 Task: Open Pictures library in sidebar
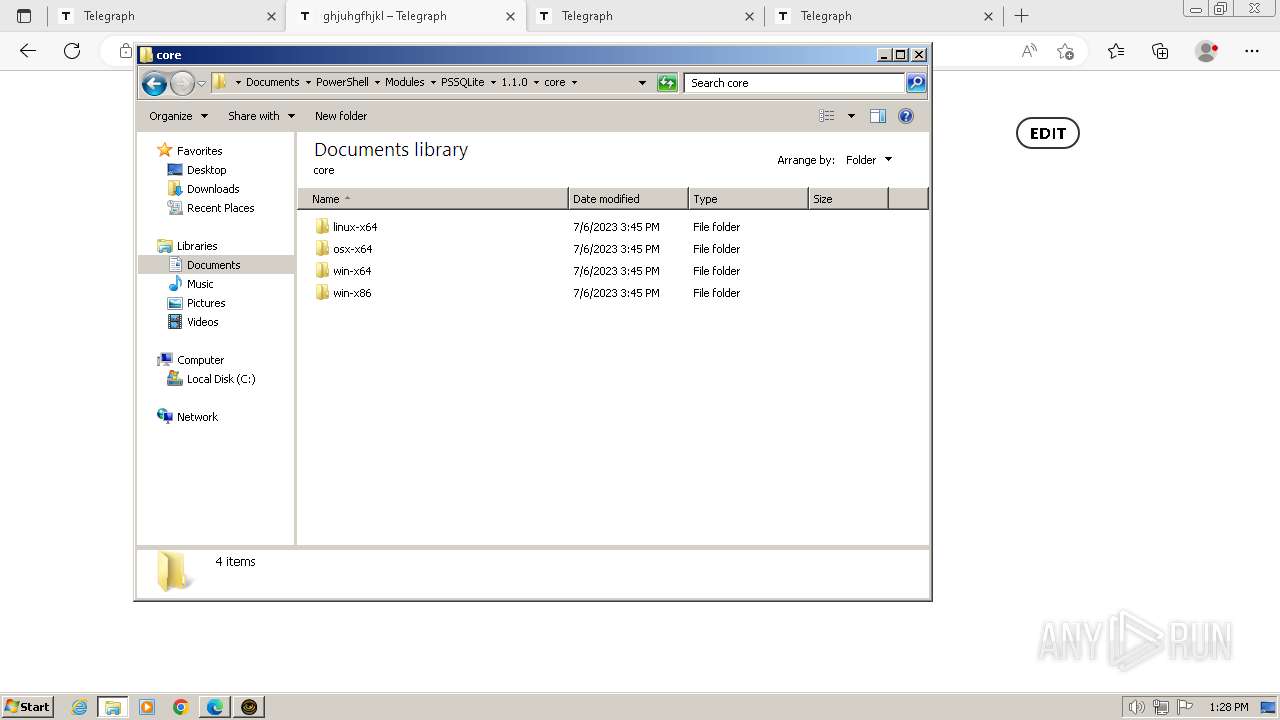pos(206,303)
